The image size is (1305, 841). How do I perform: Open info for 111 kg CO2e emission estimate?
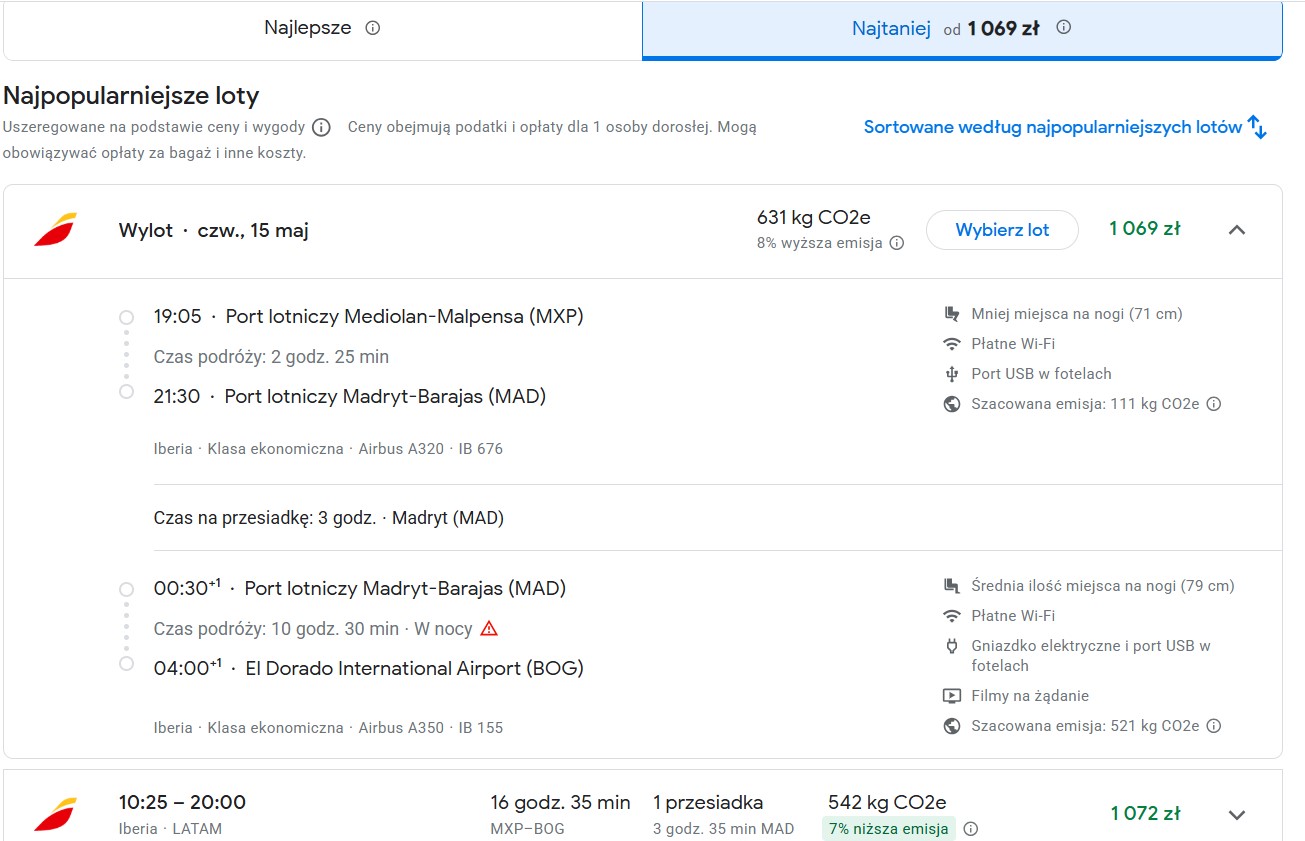[1214, 404]
